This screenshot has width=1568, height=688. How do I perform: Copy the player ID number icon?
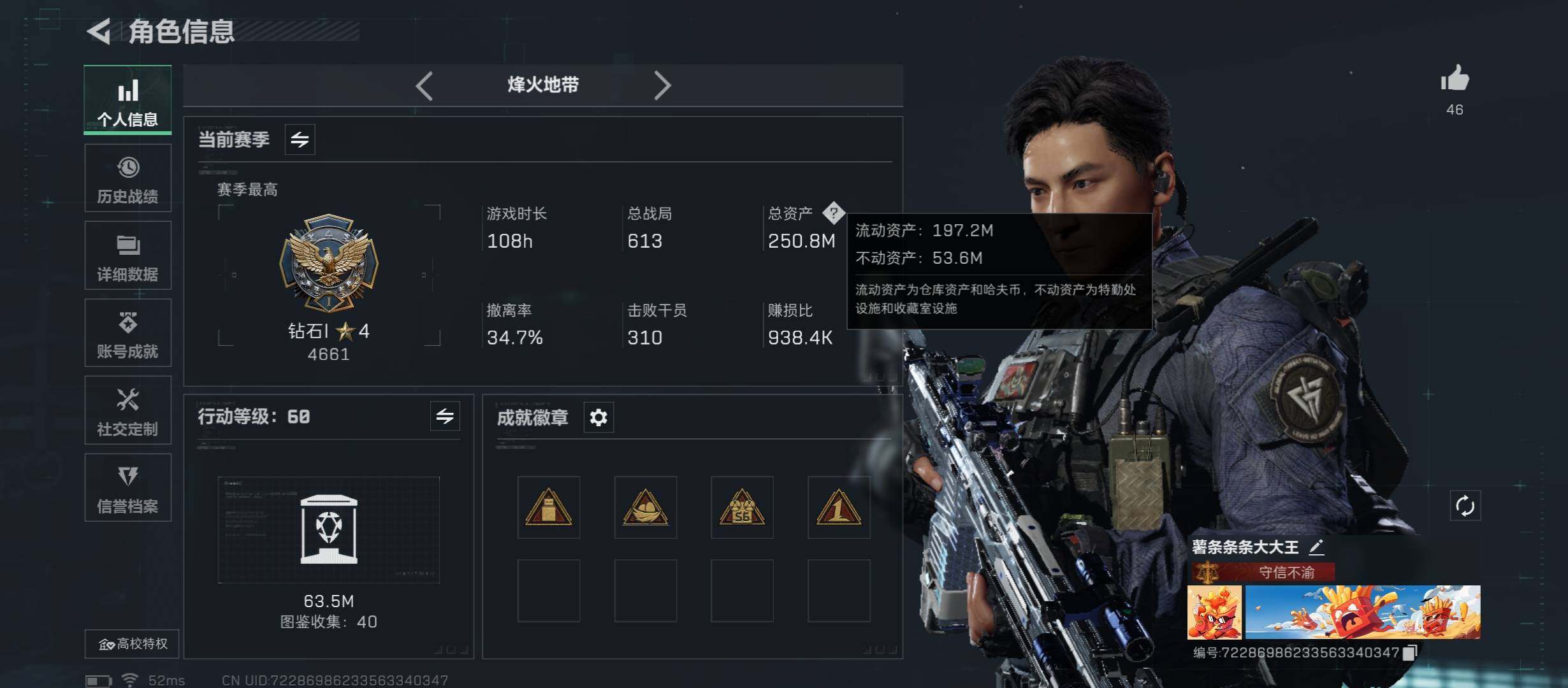click(x=1410, y=652)
